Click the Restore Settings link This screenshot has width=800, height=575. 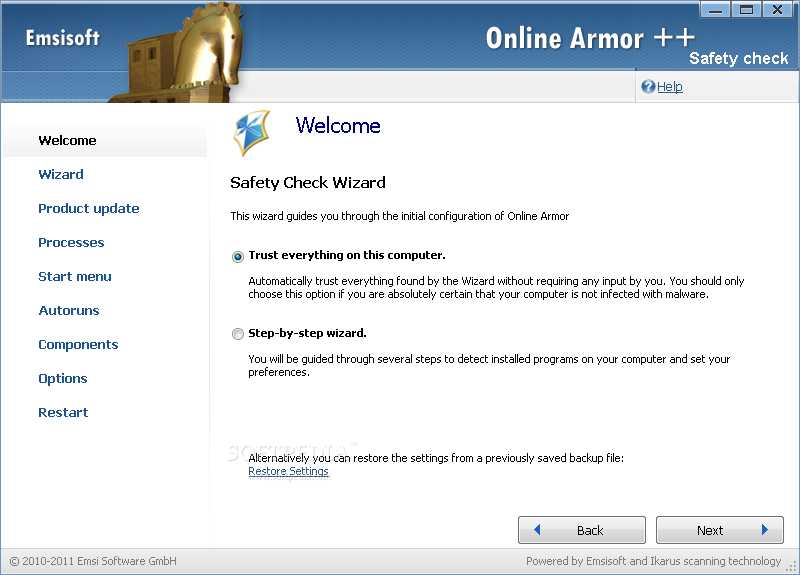[x=288, y=471]
